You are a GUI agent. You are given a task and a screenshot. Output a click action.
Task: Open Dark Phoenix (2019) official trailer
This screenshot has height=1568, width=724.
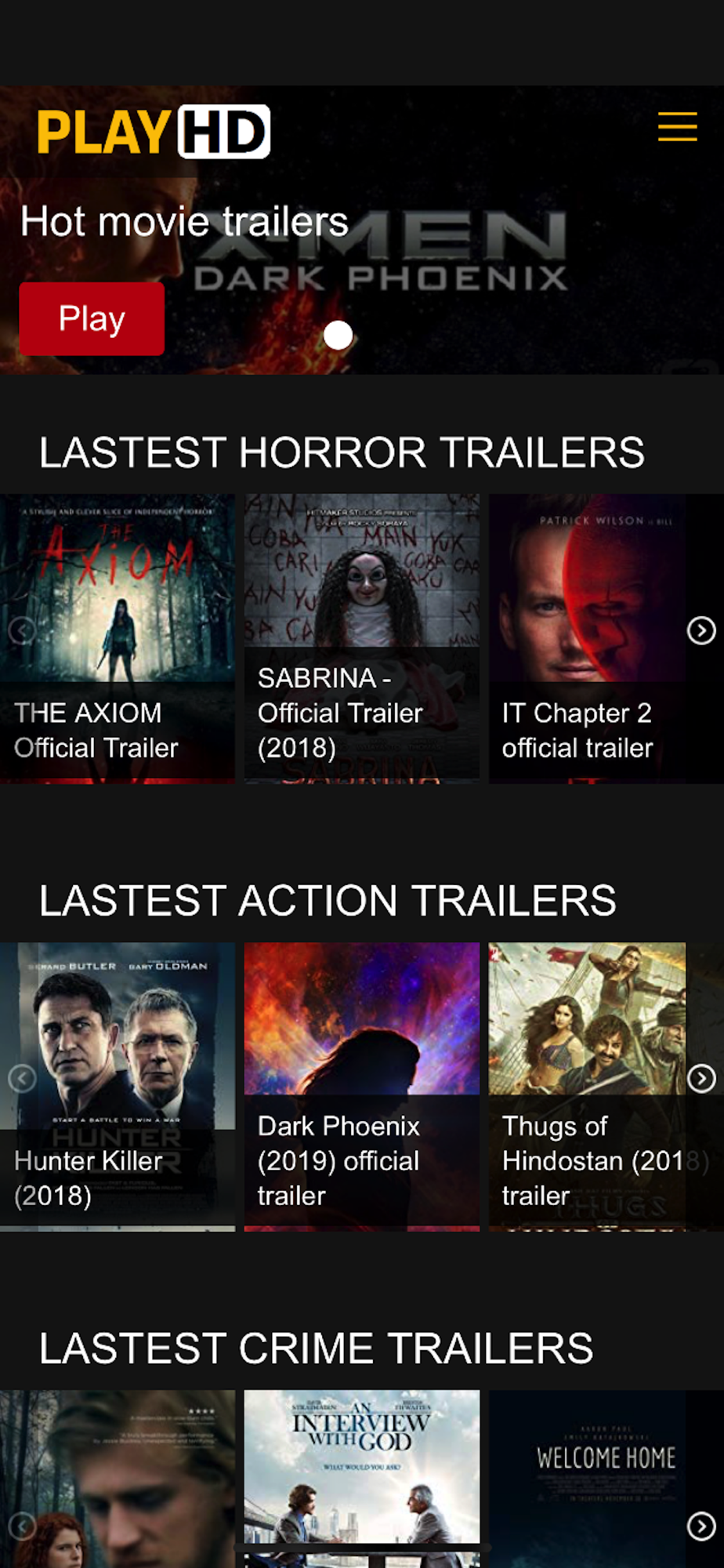pos(362,1087)
